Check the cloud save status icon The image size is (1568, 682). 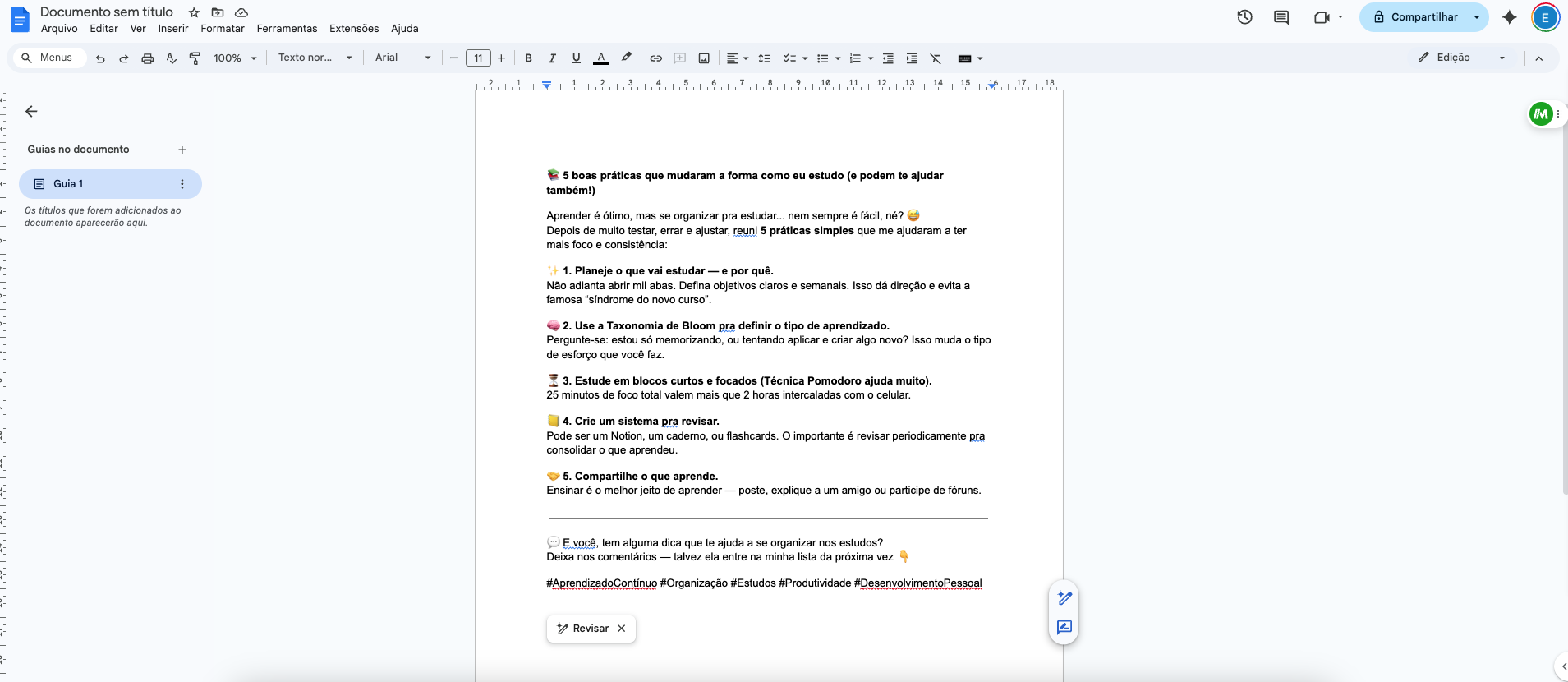pyautogui.click(x=241, y=12)
